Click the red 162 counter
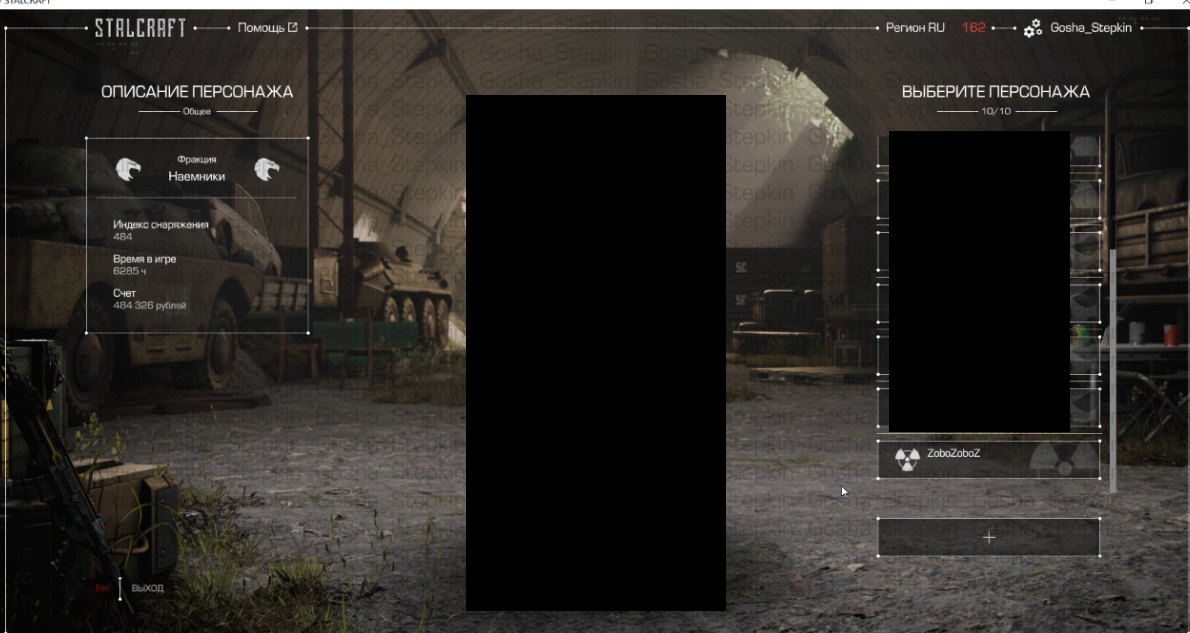 pyautogui.click(x=974, y=27)
